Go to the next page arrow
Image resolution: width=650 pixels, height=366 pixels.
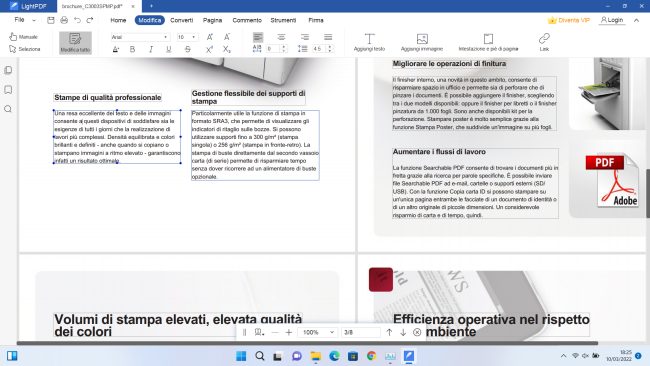coord(403,332)
